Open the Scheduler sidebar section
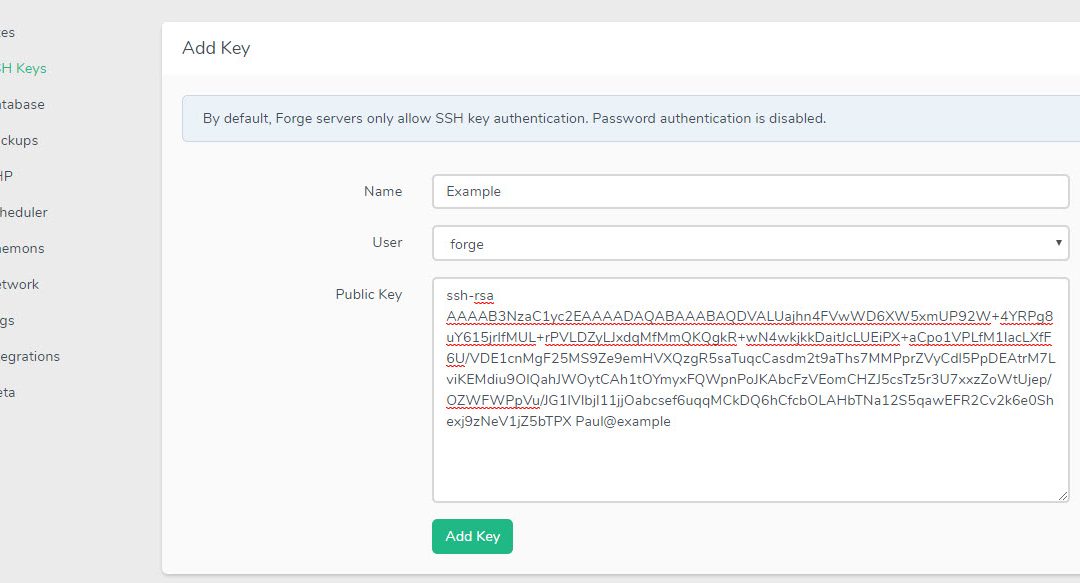Image resolution: width=1080 pixels, height=583 pixels. coord(23,212)
